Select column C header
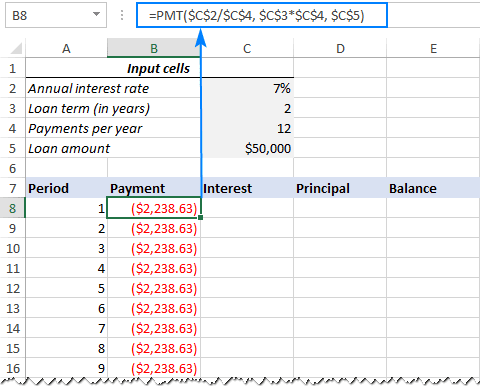Image resolution: width=480 pixels, height=386 pixels. (x=247, y=48)
